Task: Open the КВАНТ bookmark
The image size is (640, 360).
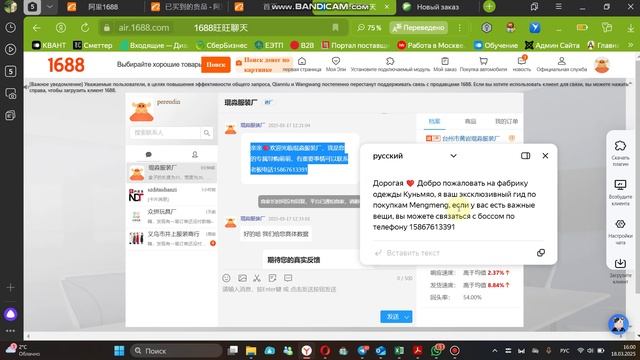Action: click(x=49, y=45)
